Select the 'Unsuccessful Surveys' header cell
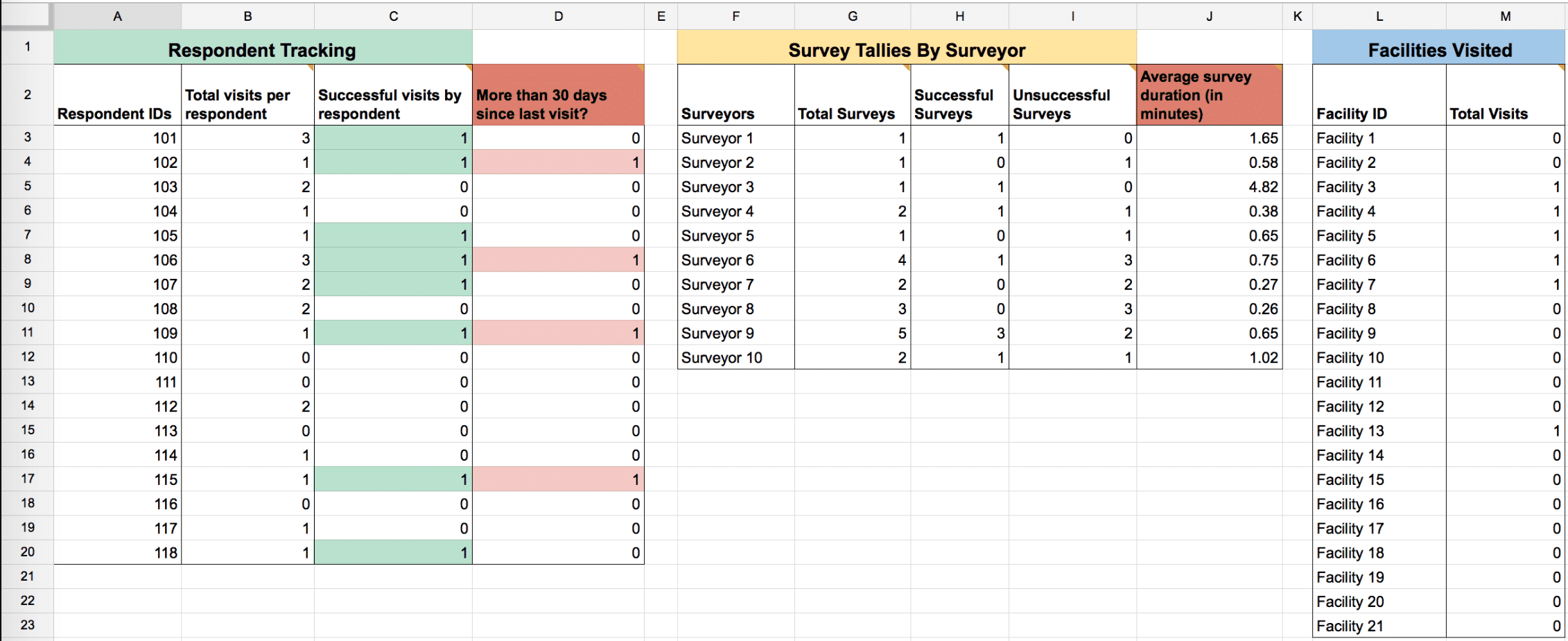 [1072, 95]
